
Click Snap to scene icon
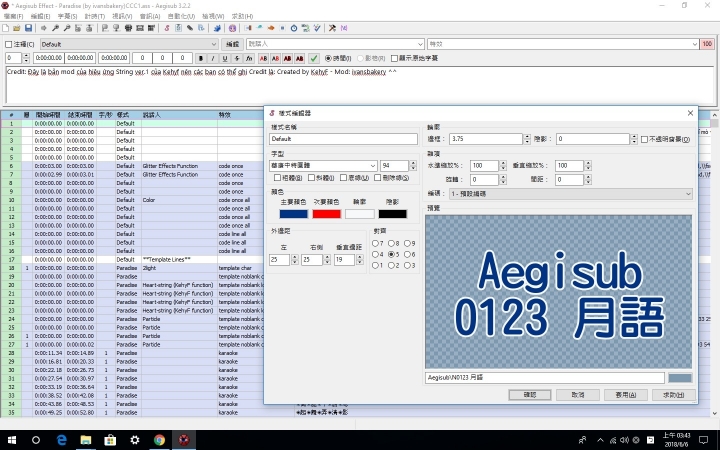140,28
